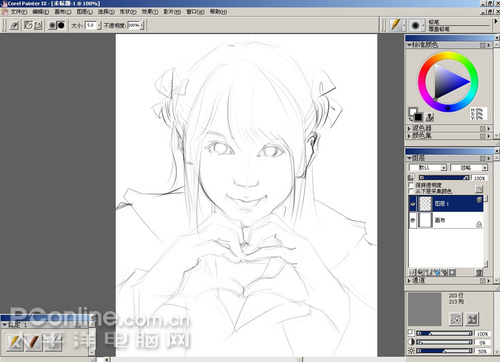Viewport: 500px width, 362px height.
Task: Toggle canvas 画布 layer visibility eye
Action: 413,220
